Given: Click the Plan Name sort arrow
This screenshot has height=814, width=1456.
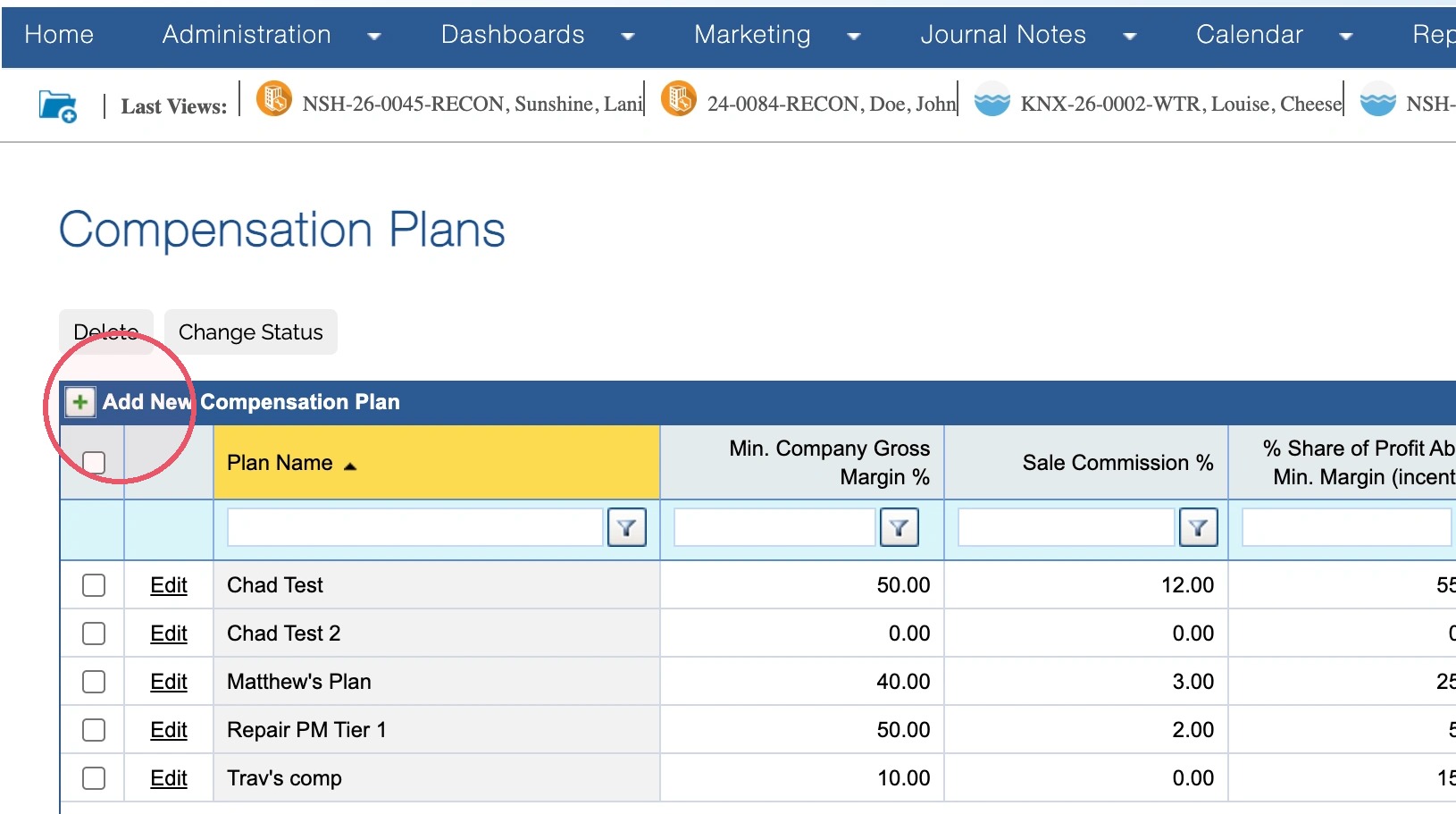Looking at the screenshot, I should tap(350, 466).
